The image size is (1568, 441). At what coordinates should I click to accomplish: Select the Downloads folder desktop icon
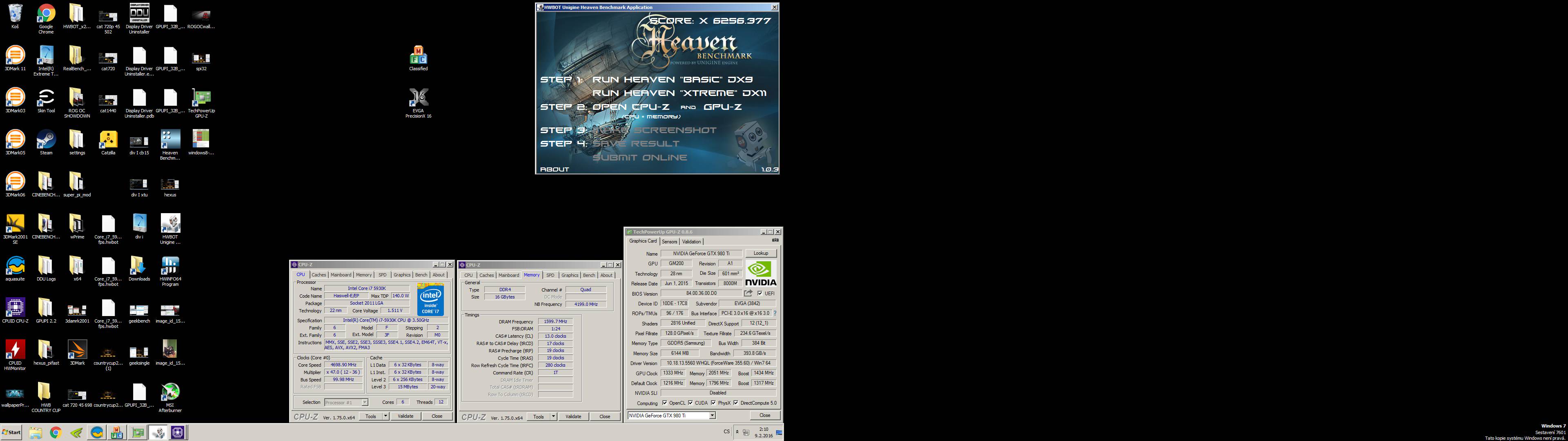[x=139, y=269]
